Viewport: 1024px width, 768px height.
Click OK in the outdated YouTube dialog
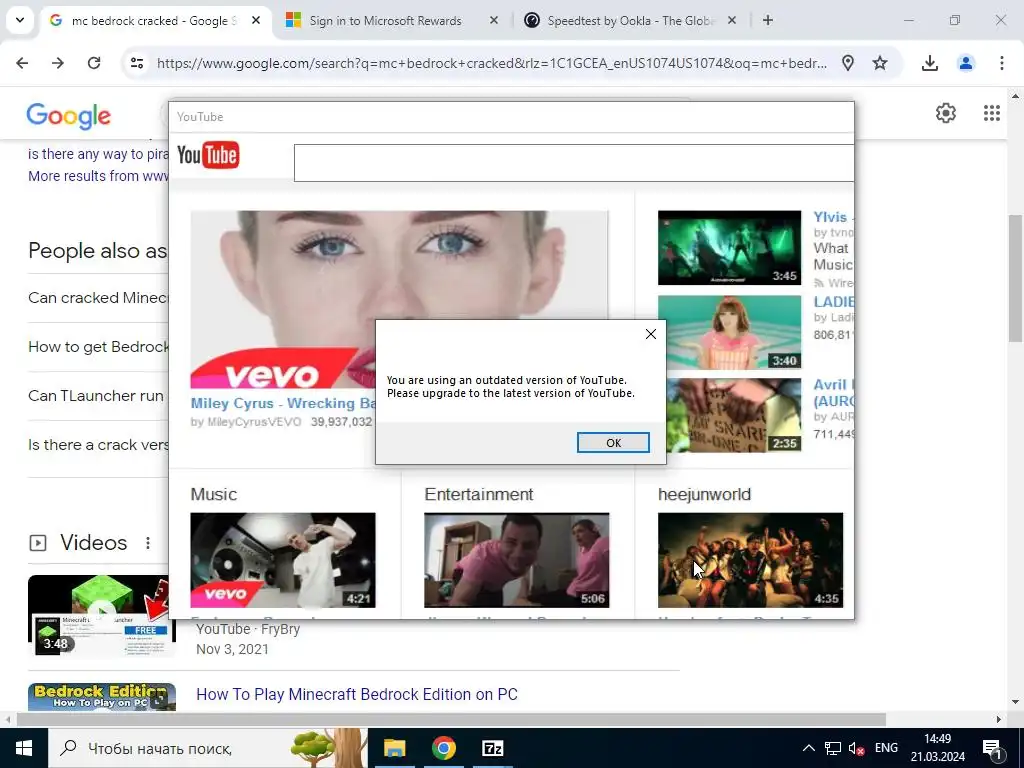[x=613, y=443]
